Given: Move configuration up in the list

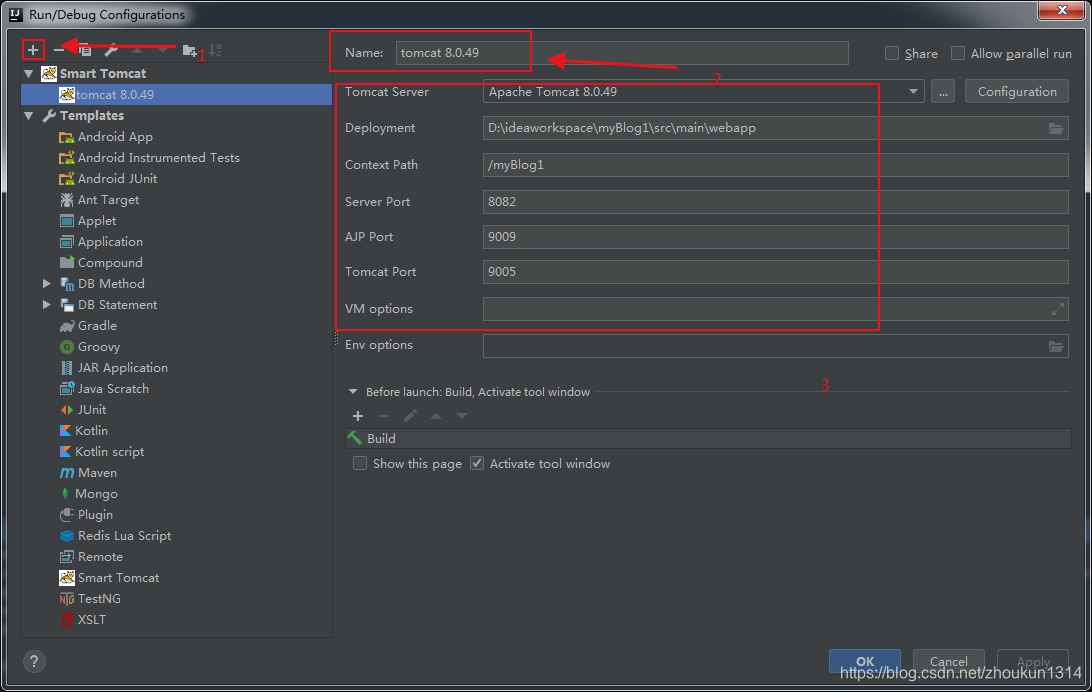Looking at the screenshot, I should tap(137, 49).
